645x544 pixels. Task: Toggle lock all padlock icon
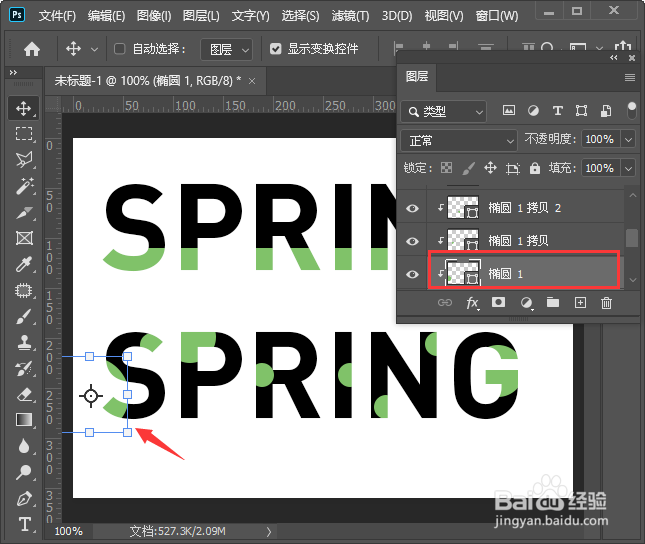535,168
